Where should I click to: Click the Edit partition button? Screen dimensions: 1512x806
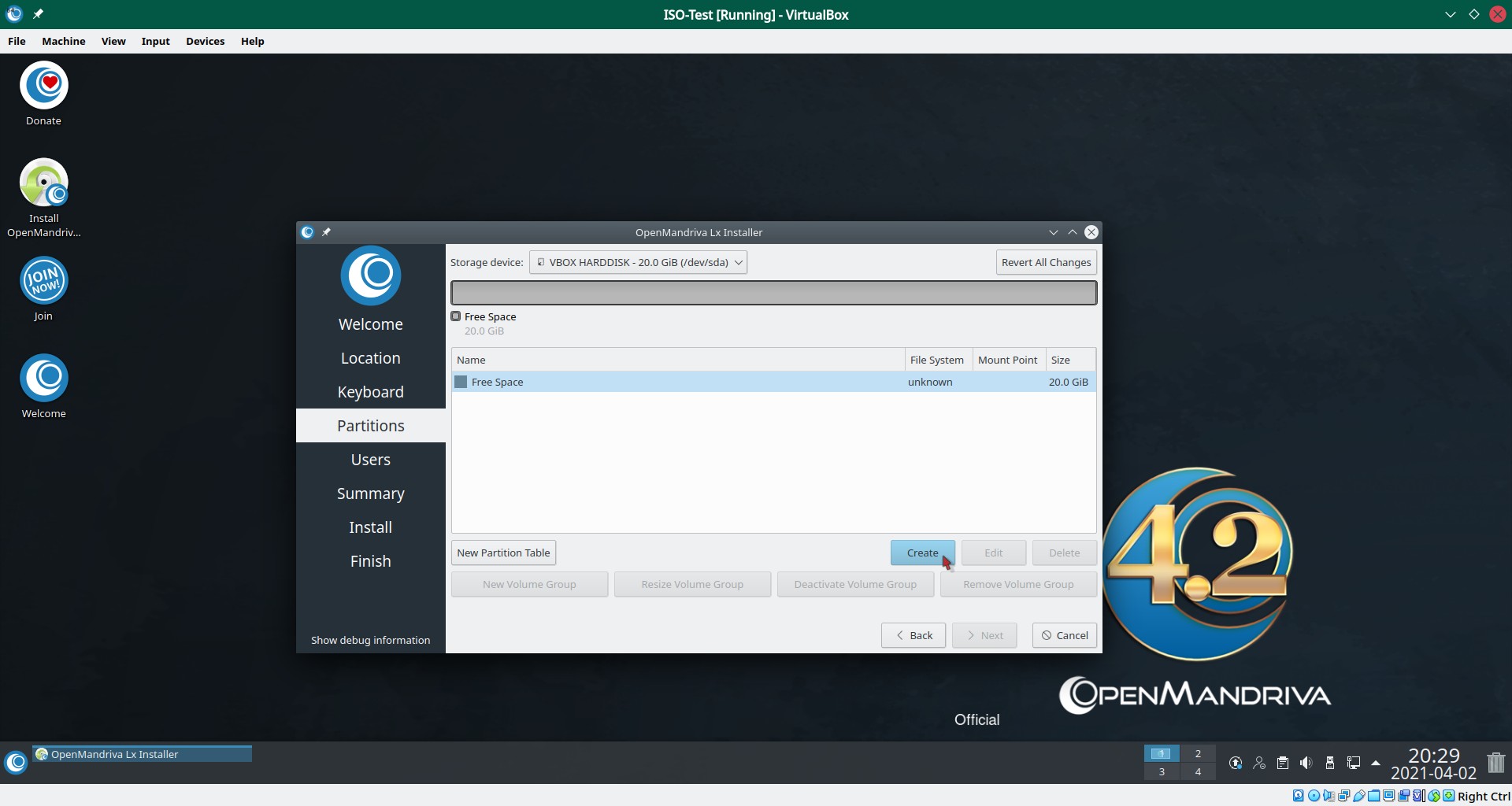tap(994, 553)
